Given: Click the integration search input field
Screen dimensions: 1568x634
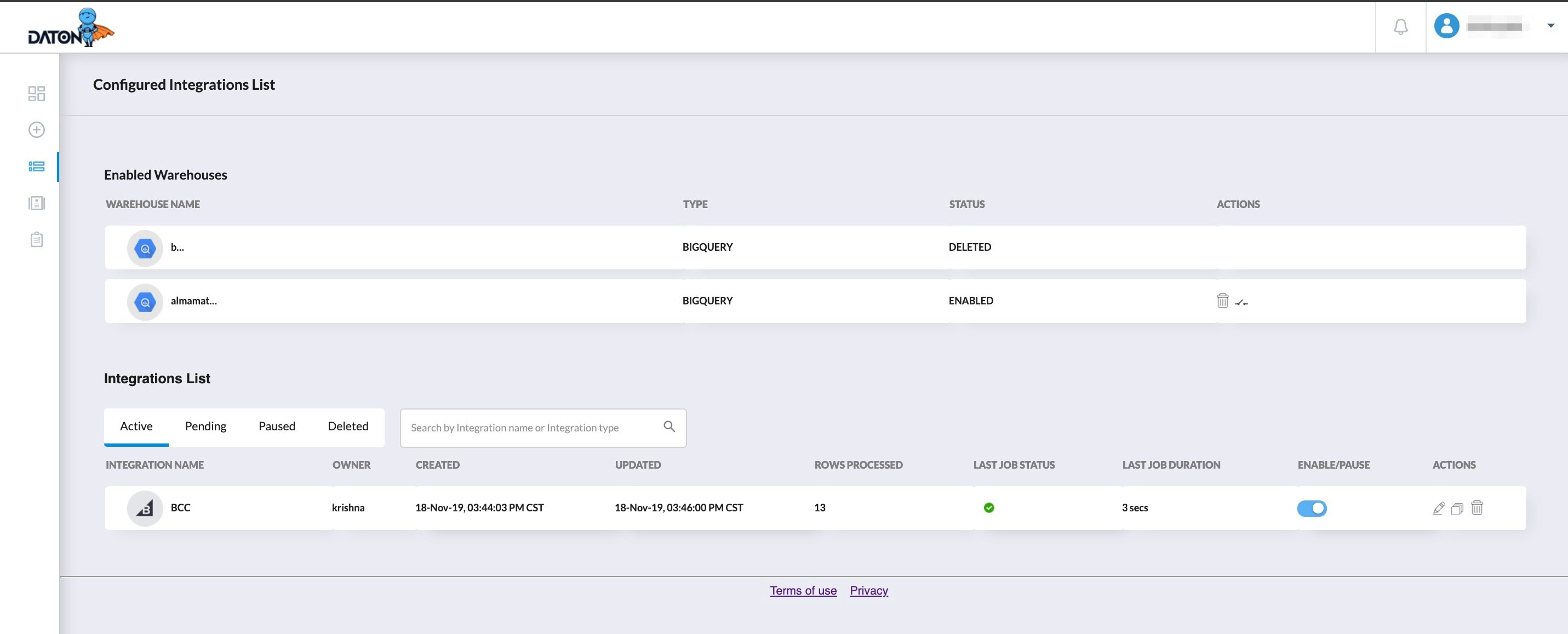Looking at the screenshot, I should pos(530,428).
